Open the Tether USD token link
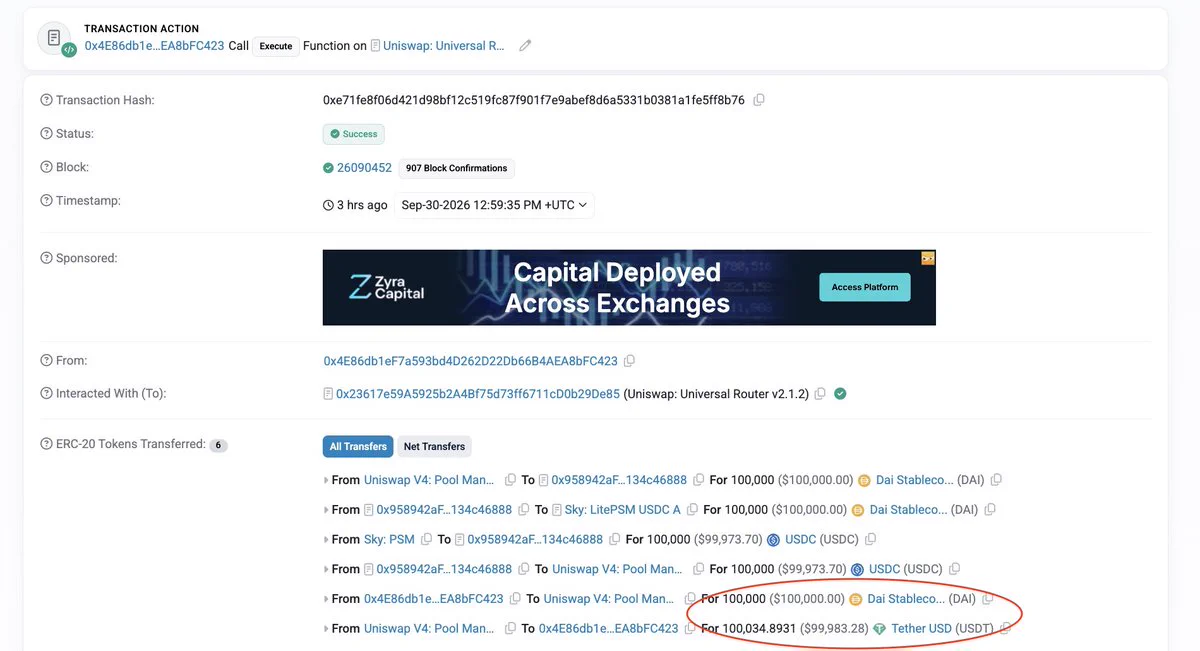Image resolution: width=1200 pixels, height=651 pixels. [x=922, y=629]
